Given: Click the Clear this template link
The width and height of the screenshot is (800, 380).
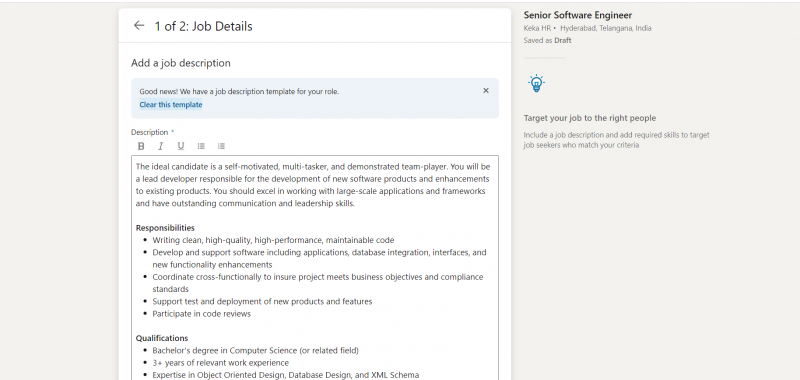Looking at the screenshot, I should 171,105.
